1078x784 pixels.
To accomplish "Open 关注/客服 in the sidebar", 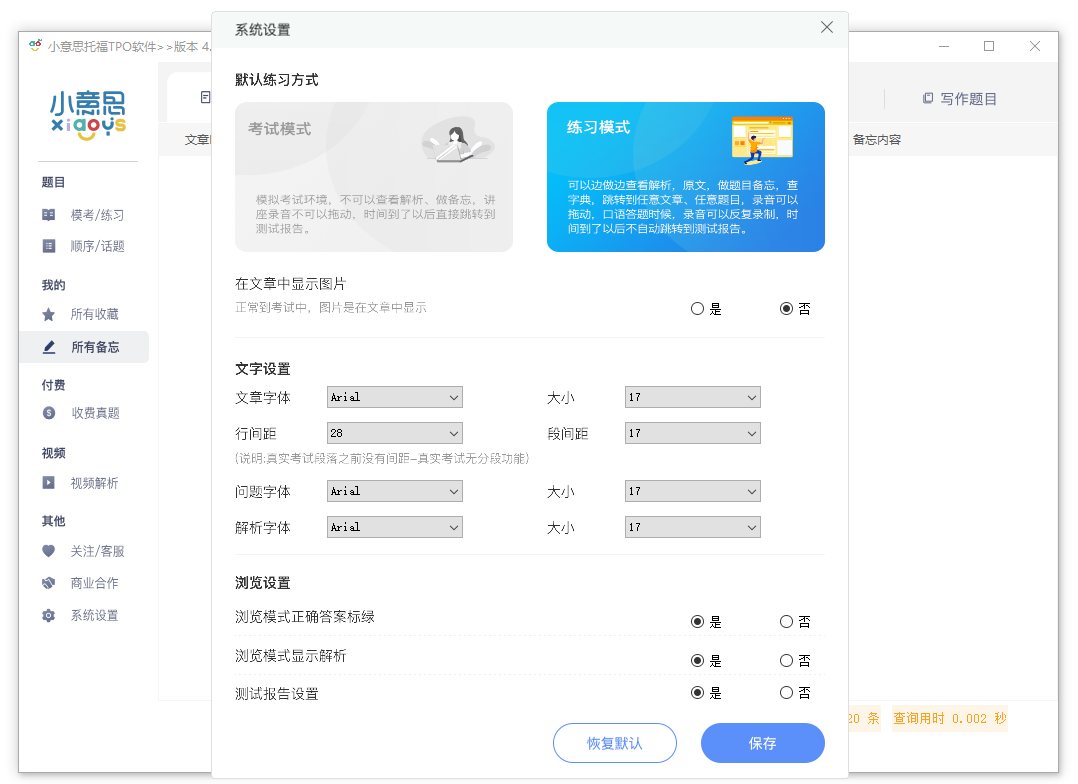I will point(97,551).
